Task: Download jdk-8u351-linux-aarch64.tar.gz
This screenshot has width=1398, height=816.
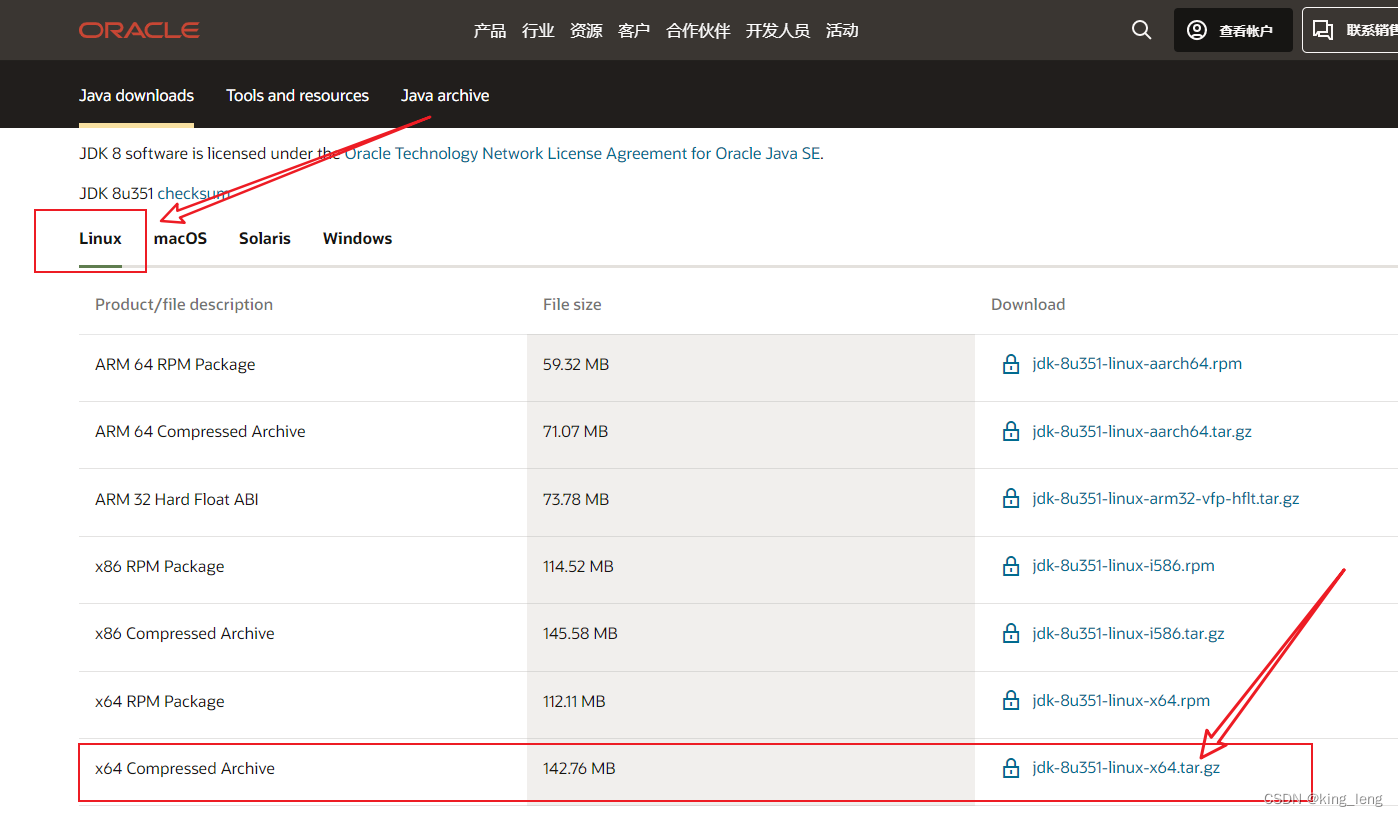Action: 1142,431
